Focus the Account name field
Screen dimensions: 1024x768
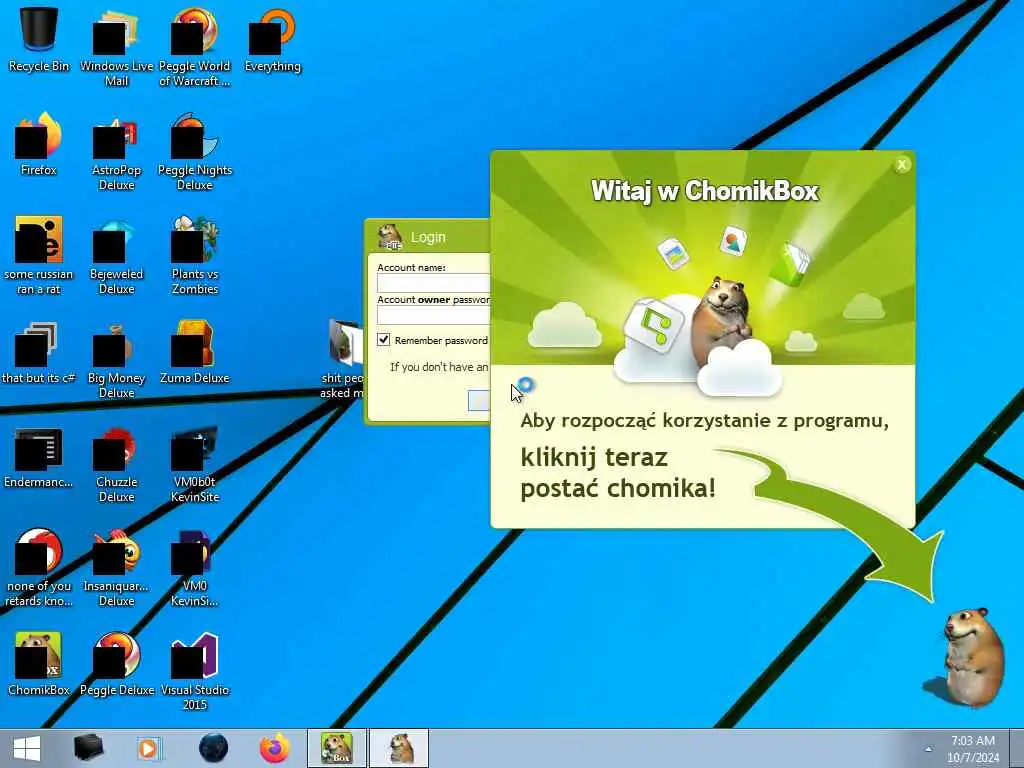433,283
